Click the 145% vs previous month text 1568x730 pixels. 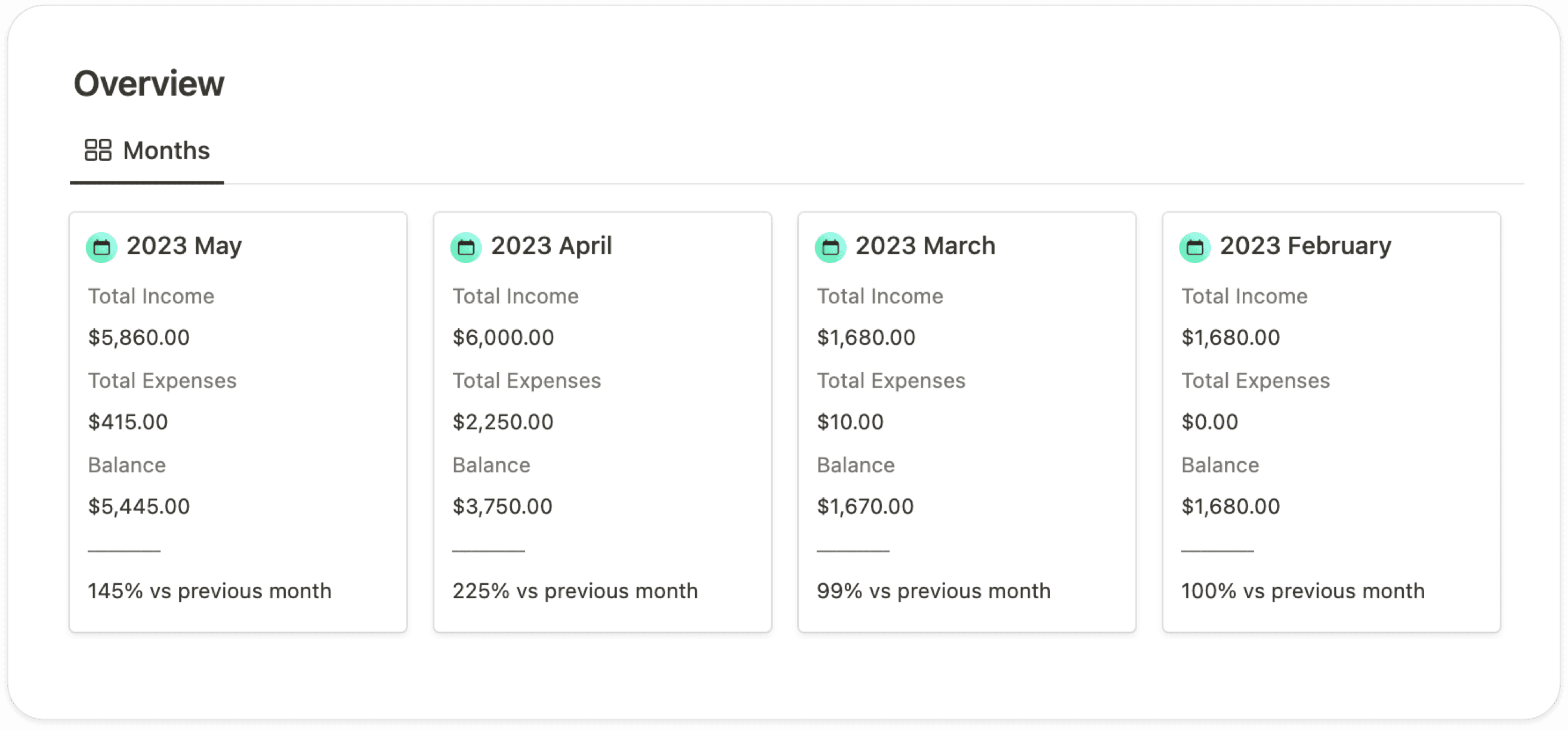(209, 590)
